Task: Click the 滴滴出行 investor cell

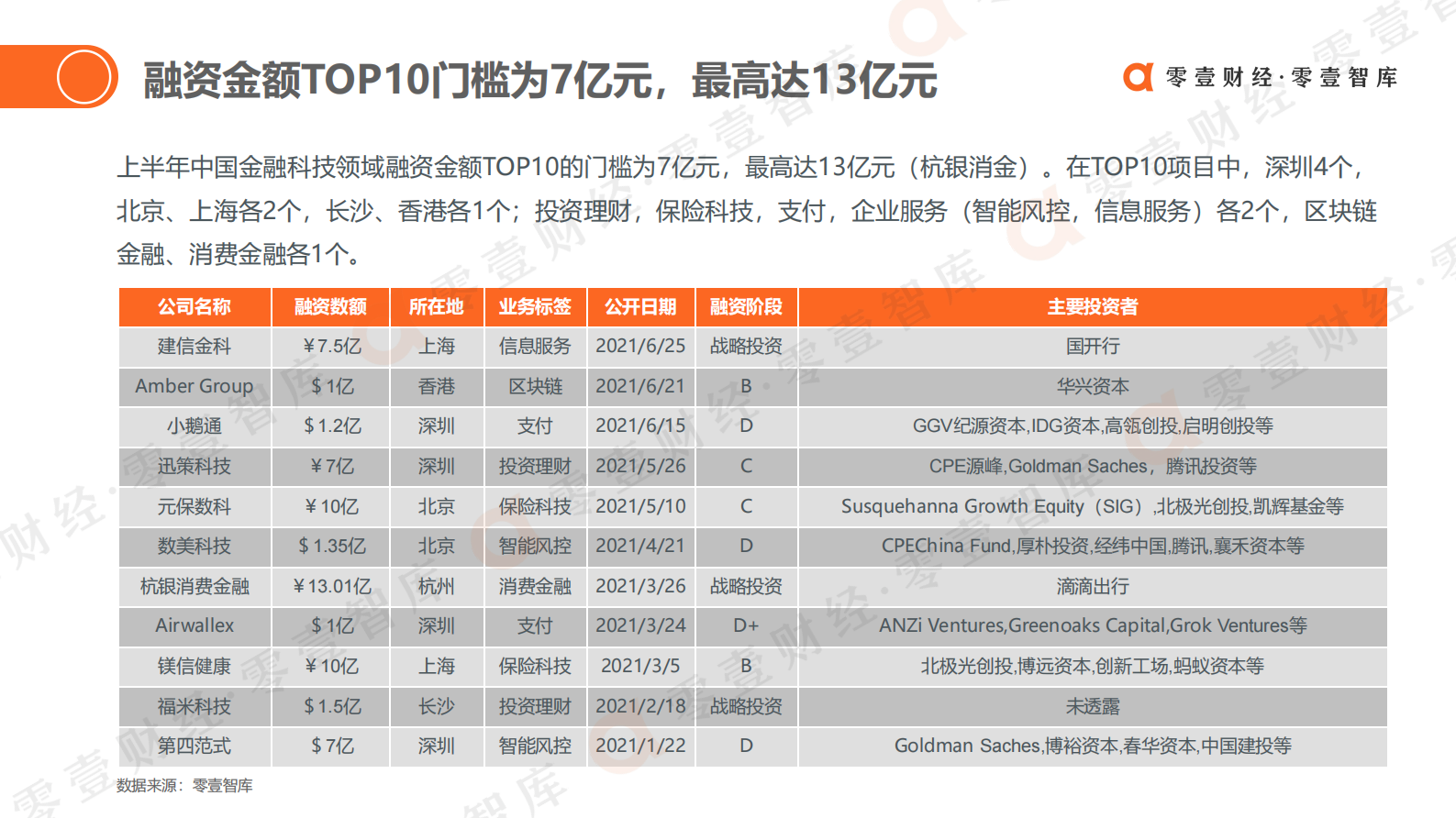Action: (1093, 586)
